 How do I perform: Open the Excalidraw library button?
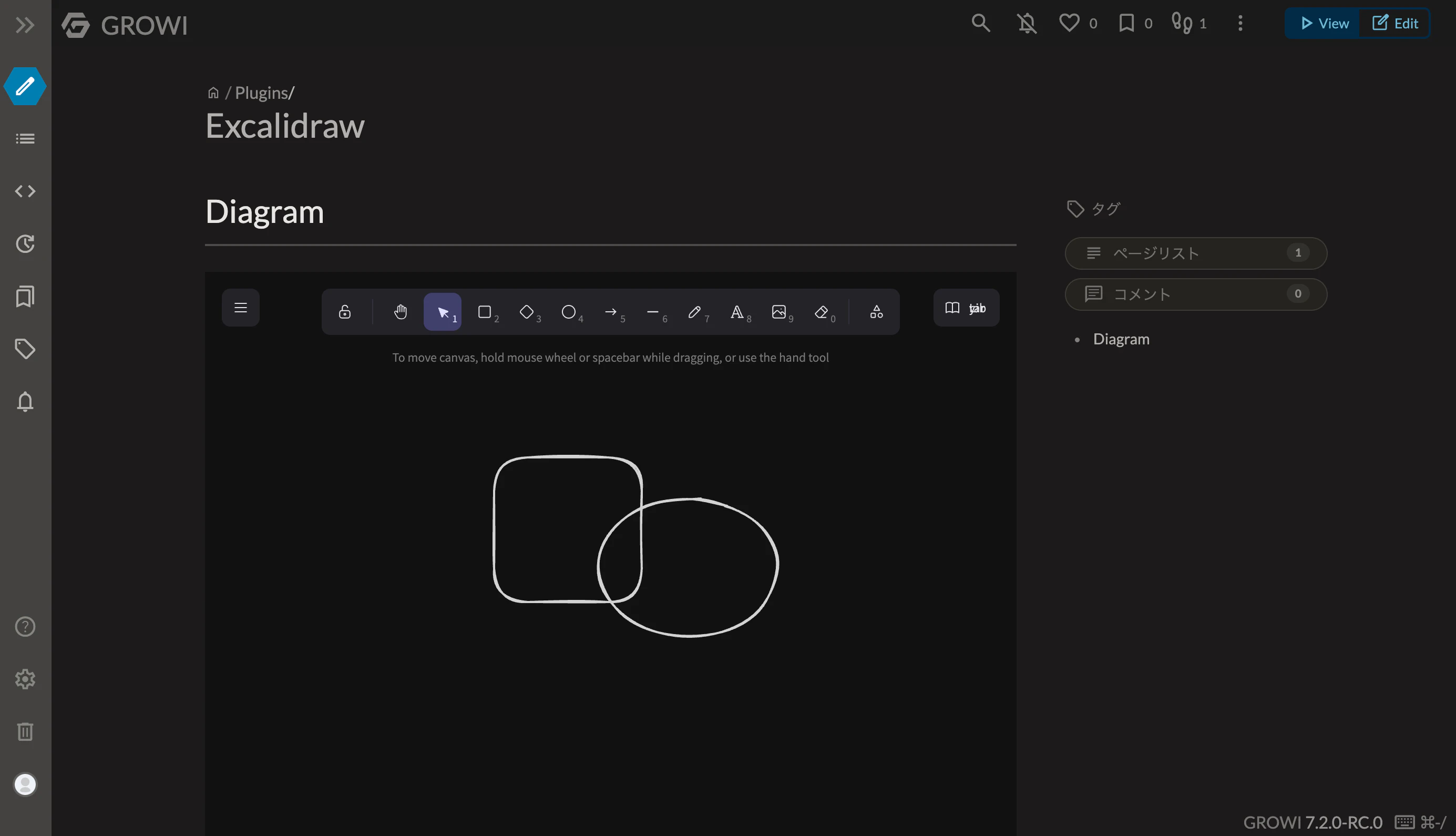coord(967,308)
